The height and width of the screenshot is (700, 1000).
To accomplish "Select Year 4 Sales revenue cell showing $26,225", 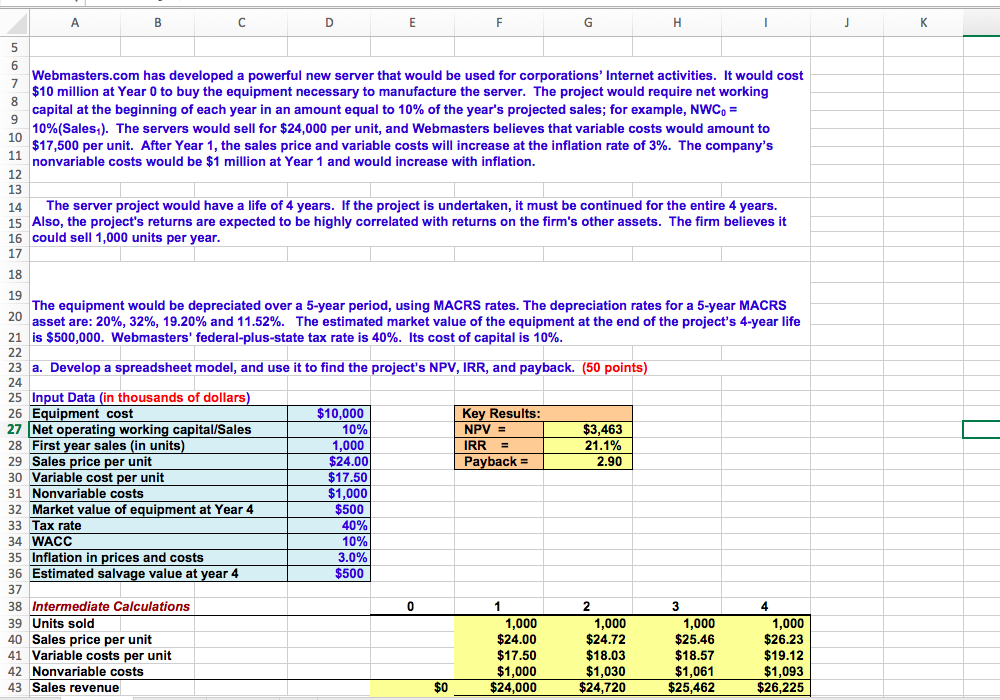I will pyautogui.click(x=765, y=687).
